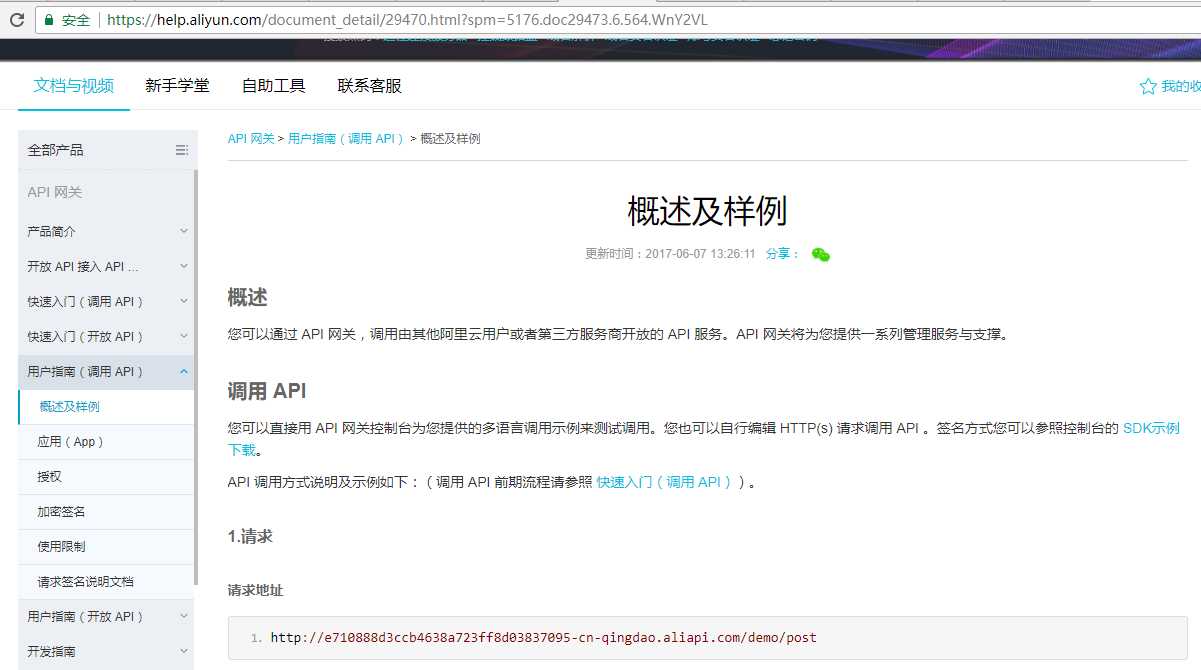Expand the 开放 API 接入 API section
The image size is (1201, 670).
107,266
